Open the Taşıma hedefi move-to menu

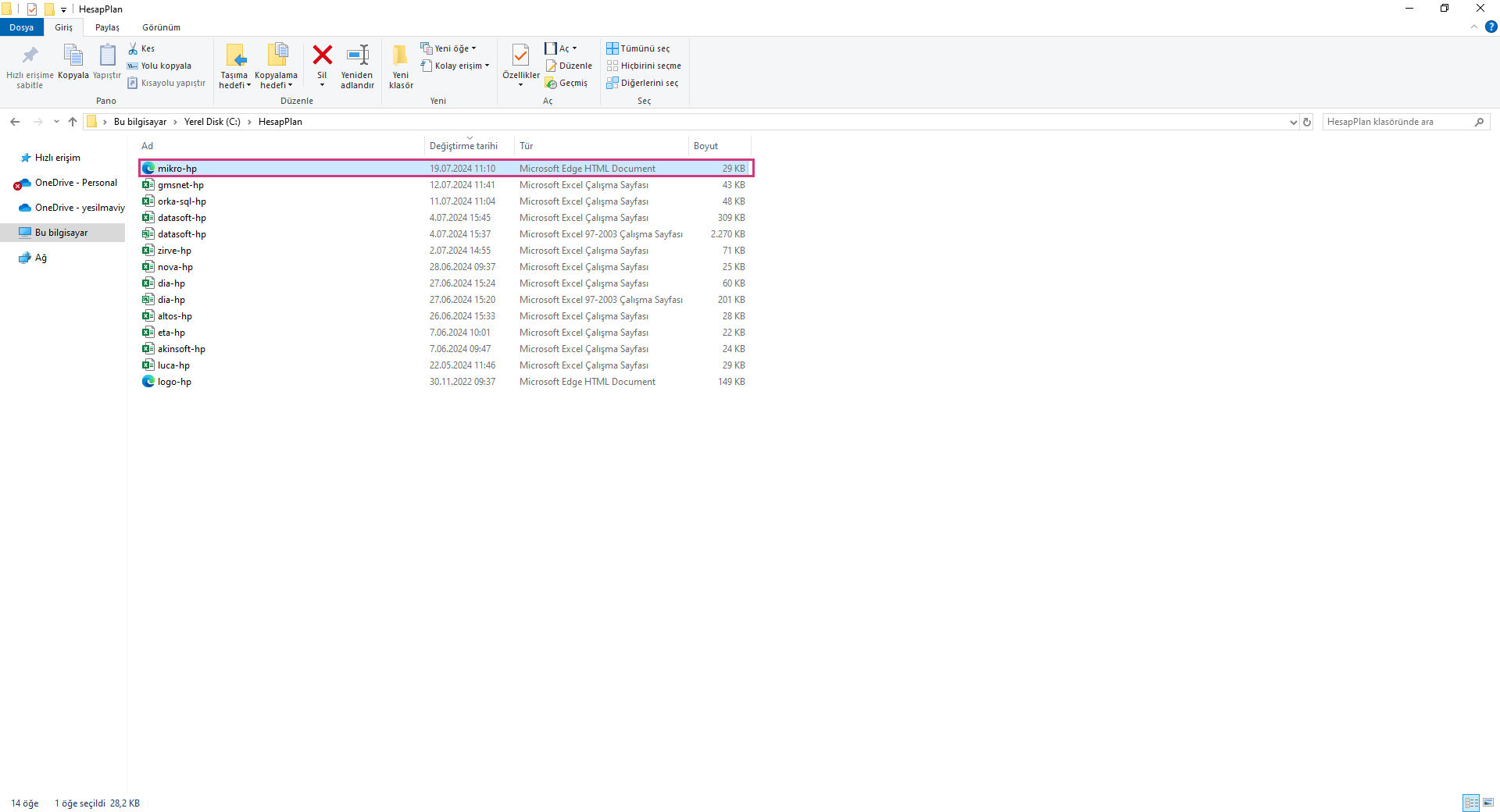click(x=234, y=66)
